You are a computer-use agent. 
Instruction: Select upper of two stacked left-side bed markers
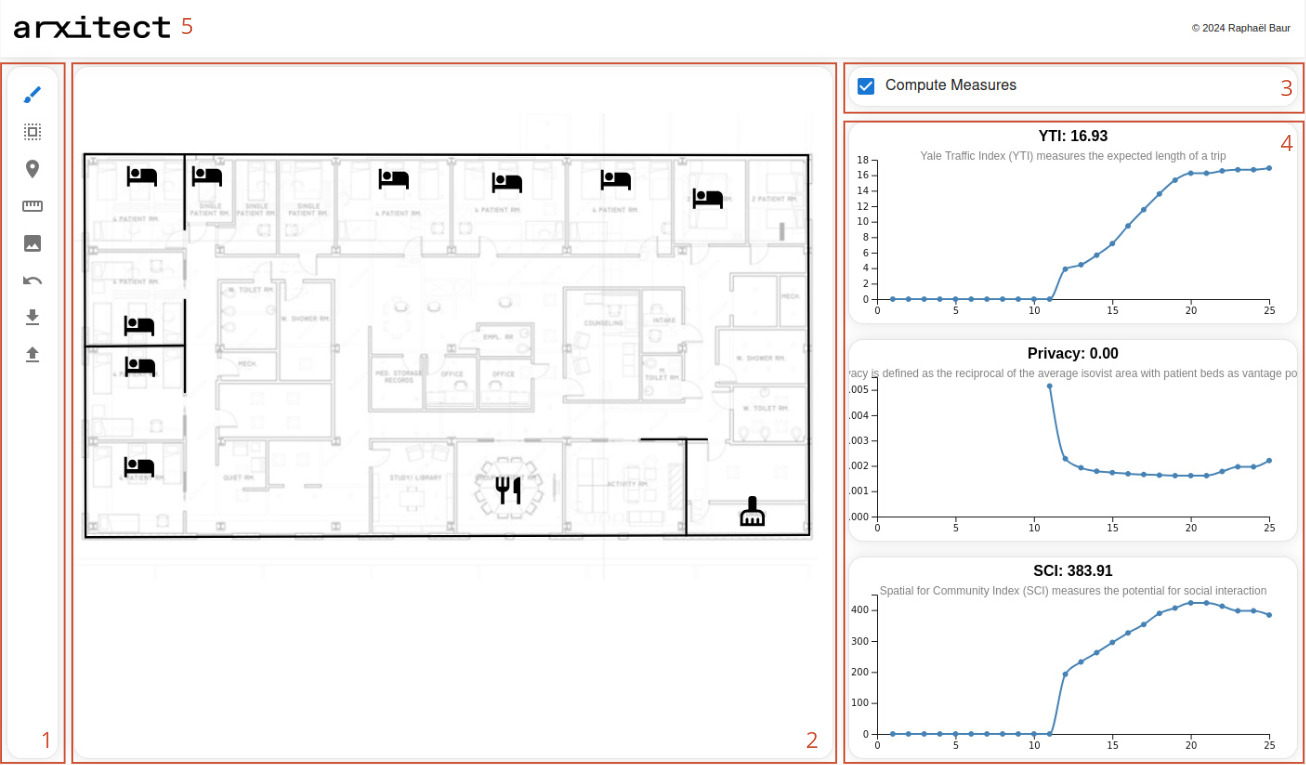(139, 325)
